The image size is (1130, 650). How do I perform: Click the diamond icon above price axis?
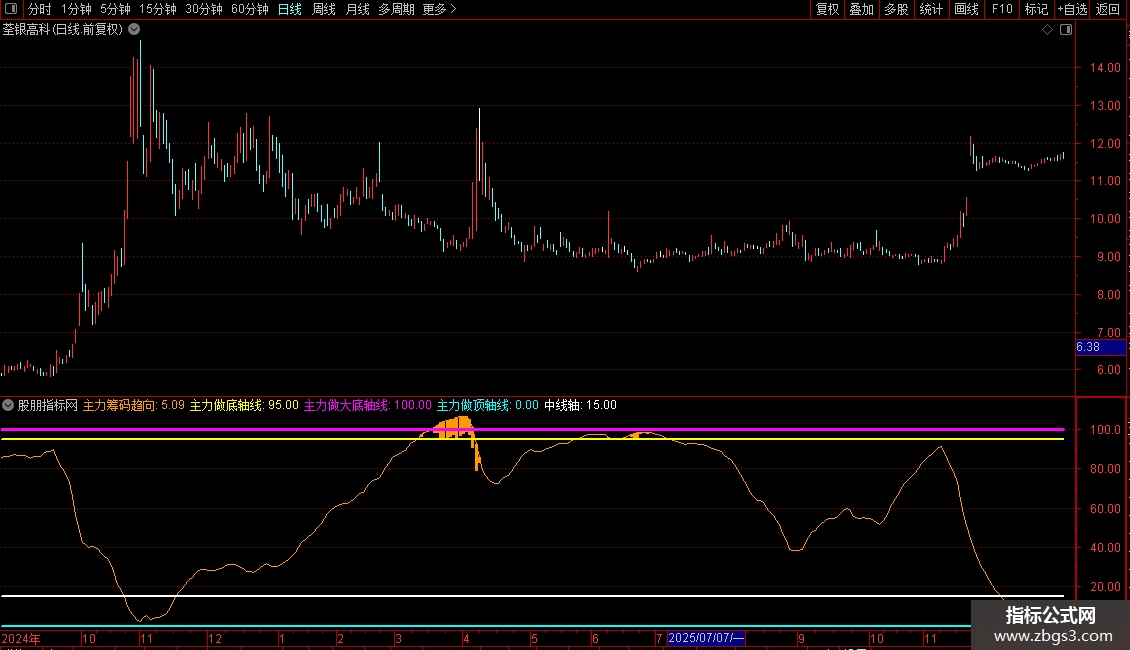1047,30
